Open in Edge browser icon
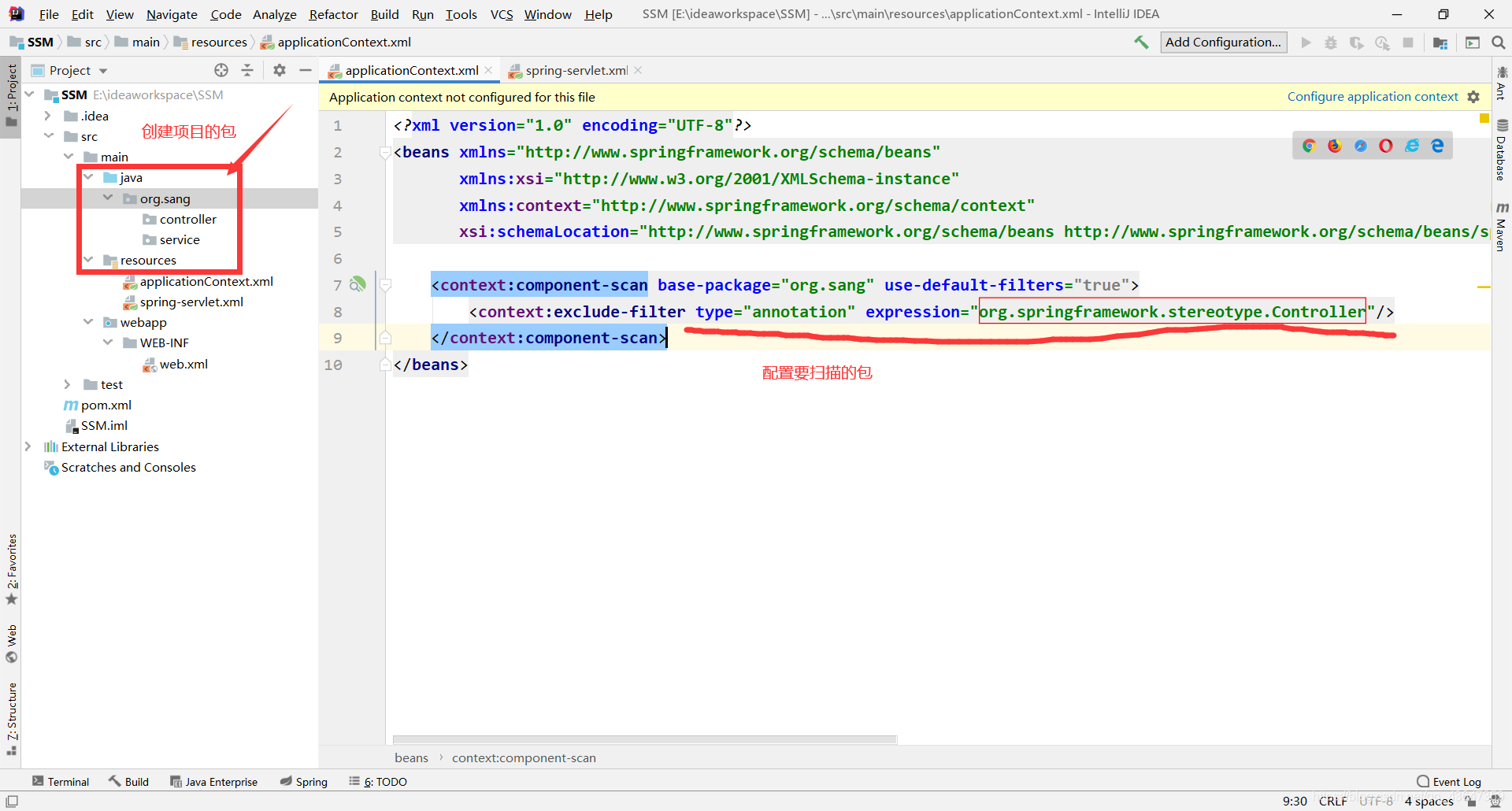The width and height of the screenshot is (1512, 811). [1438, 146]
